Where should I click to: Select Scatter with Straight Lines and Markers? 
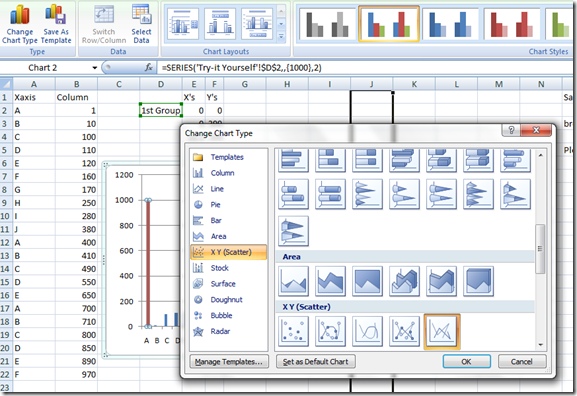click(x=404, y=331)
